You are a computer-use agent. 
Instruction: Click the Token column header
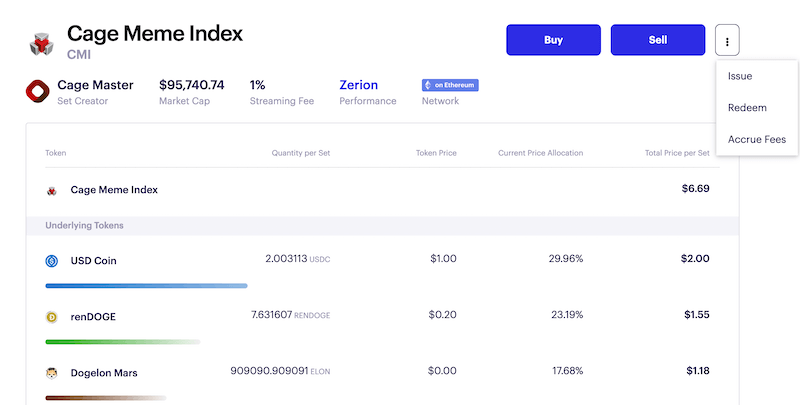pos(56,153)
